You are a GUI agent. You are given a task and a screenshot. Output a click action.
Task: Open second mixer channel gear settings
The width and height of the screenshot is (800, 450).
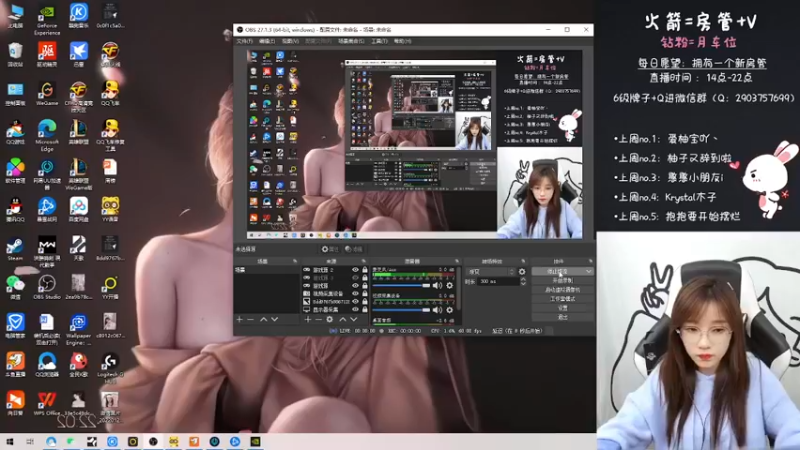449,310
